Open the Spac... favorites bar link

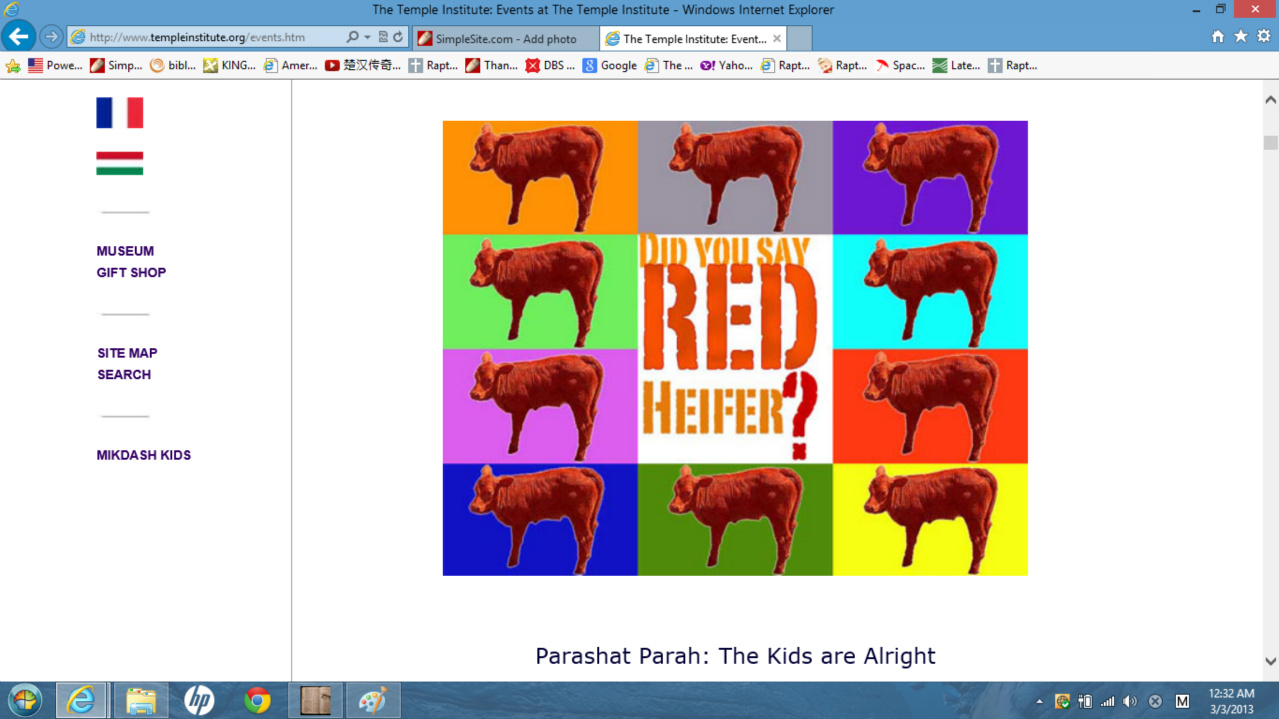901,66
